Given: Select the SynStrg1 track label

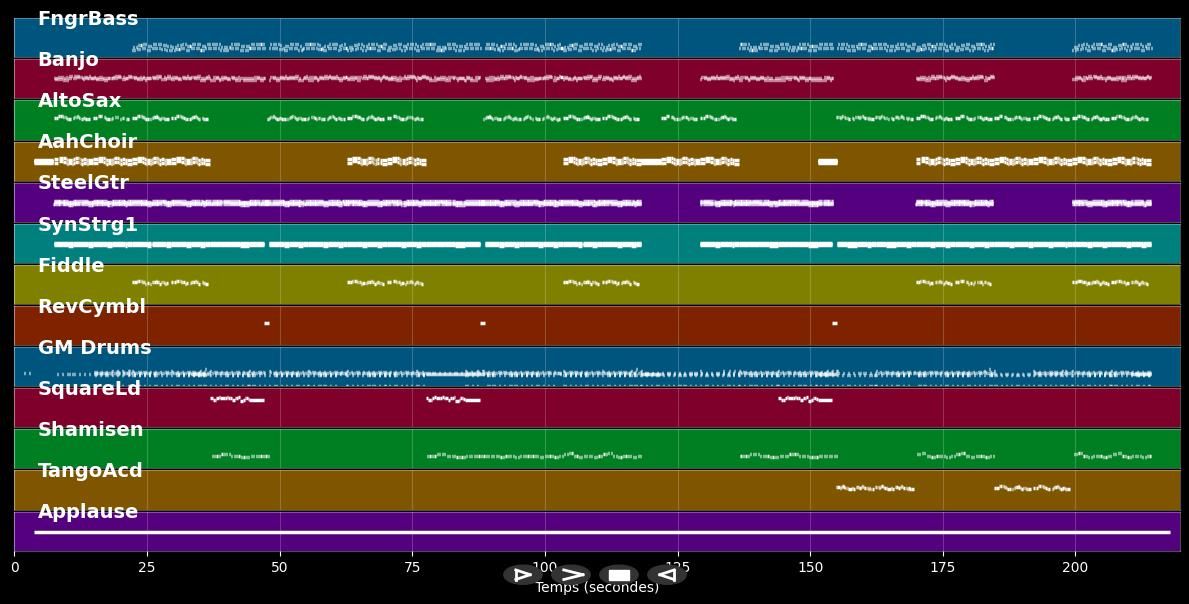Looking at the screenshot, I should tap(88, 225).
